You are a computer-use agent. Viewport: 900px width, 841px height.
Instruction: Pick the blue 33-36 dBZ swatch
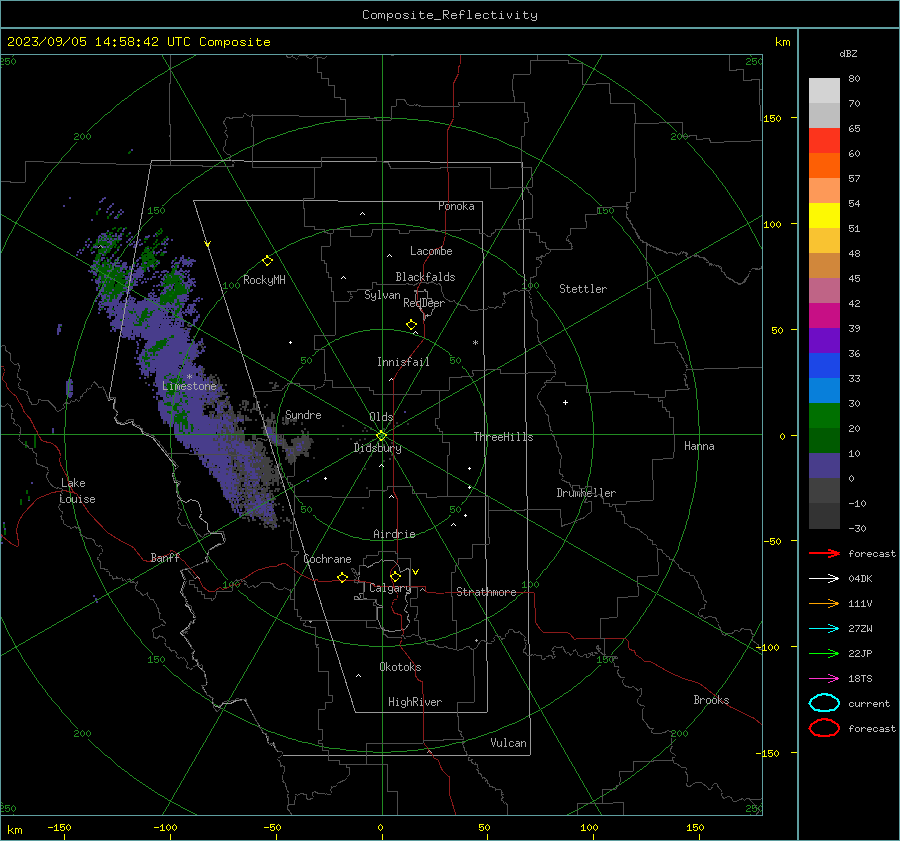tap(824, 366)
